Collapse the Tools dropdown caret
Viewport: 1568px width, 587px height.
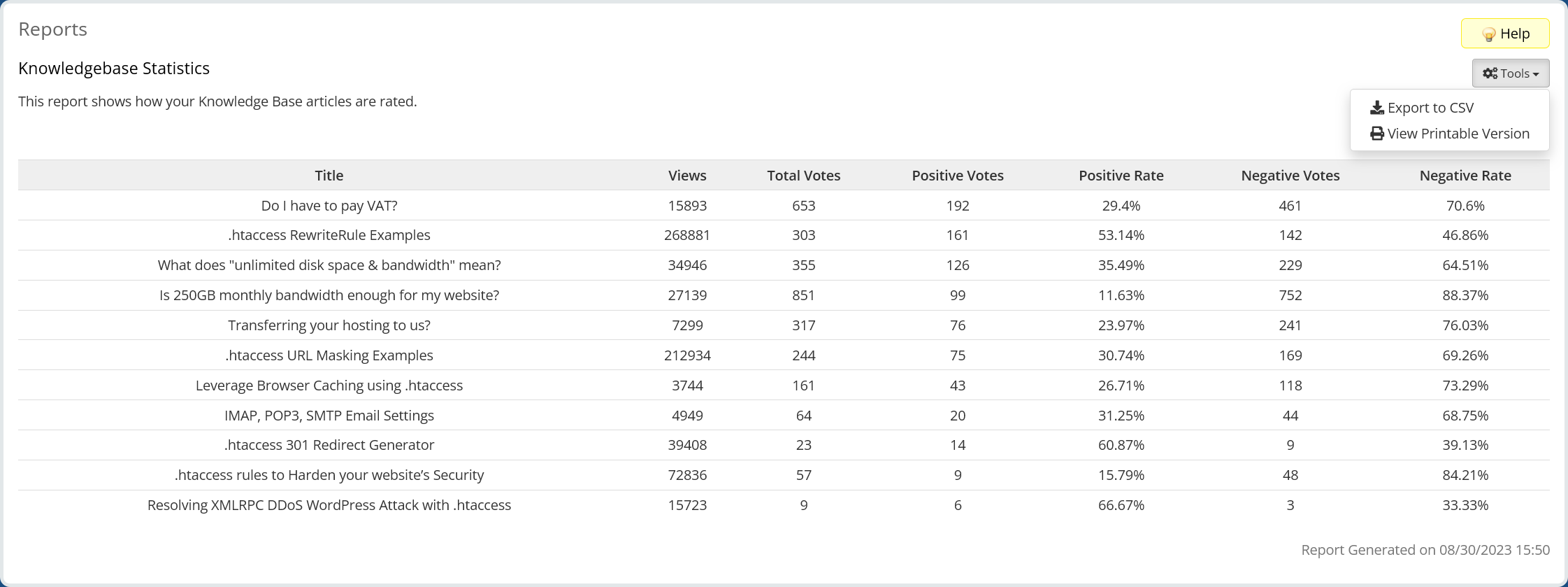[1536, 74]
